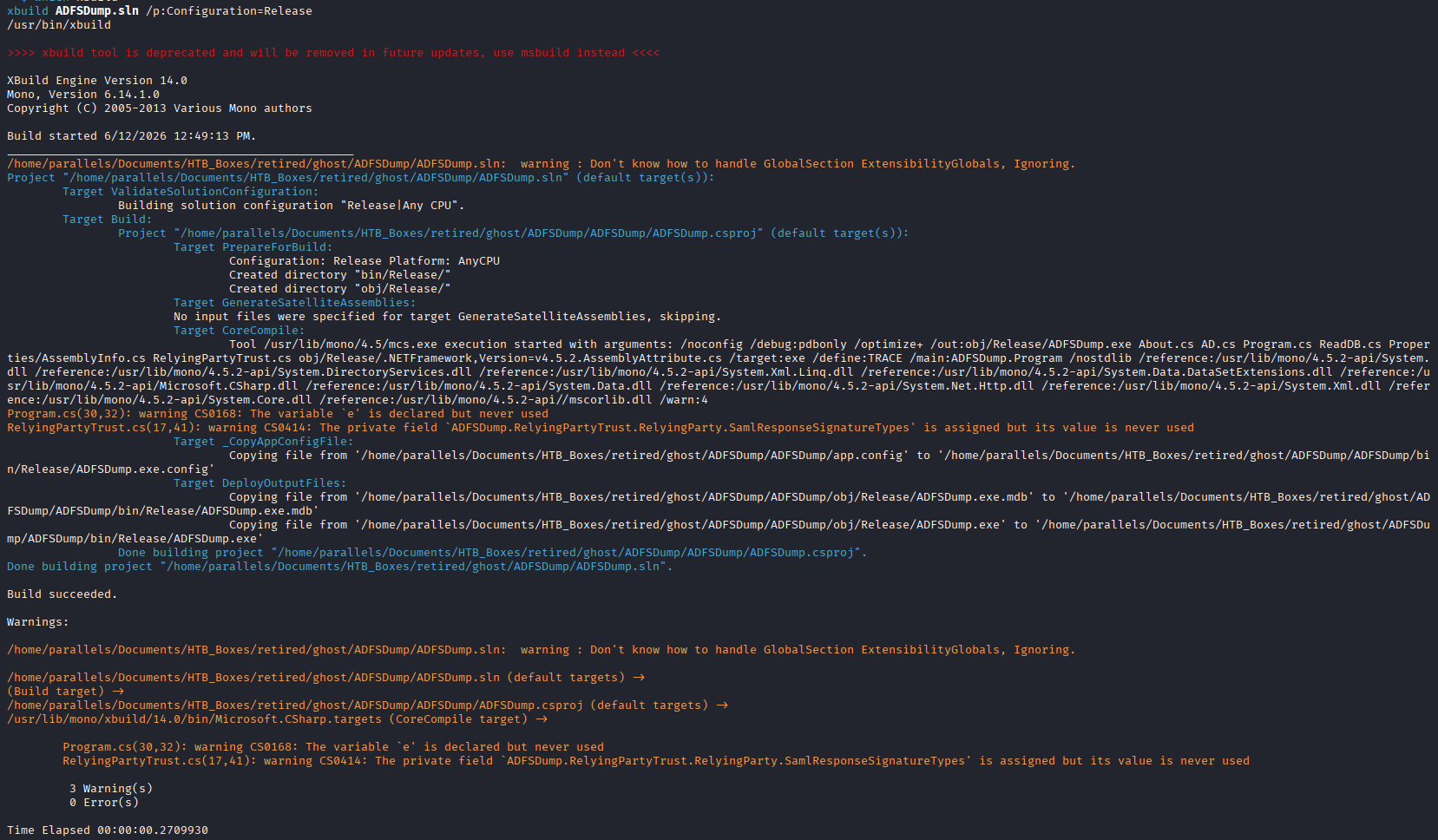Click the red xbuild deprecated warning line
The width and height of the screenshot is (1438, 840).
(333, 53)
